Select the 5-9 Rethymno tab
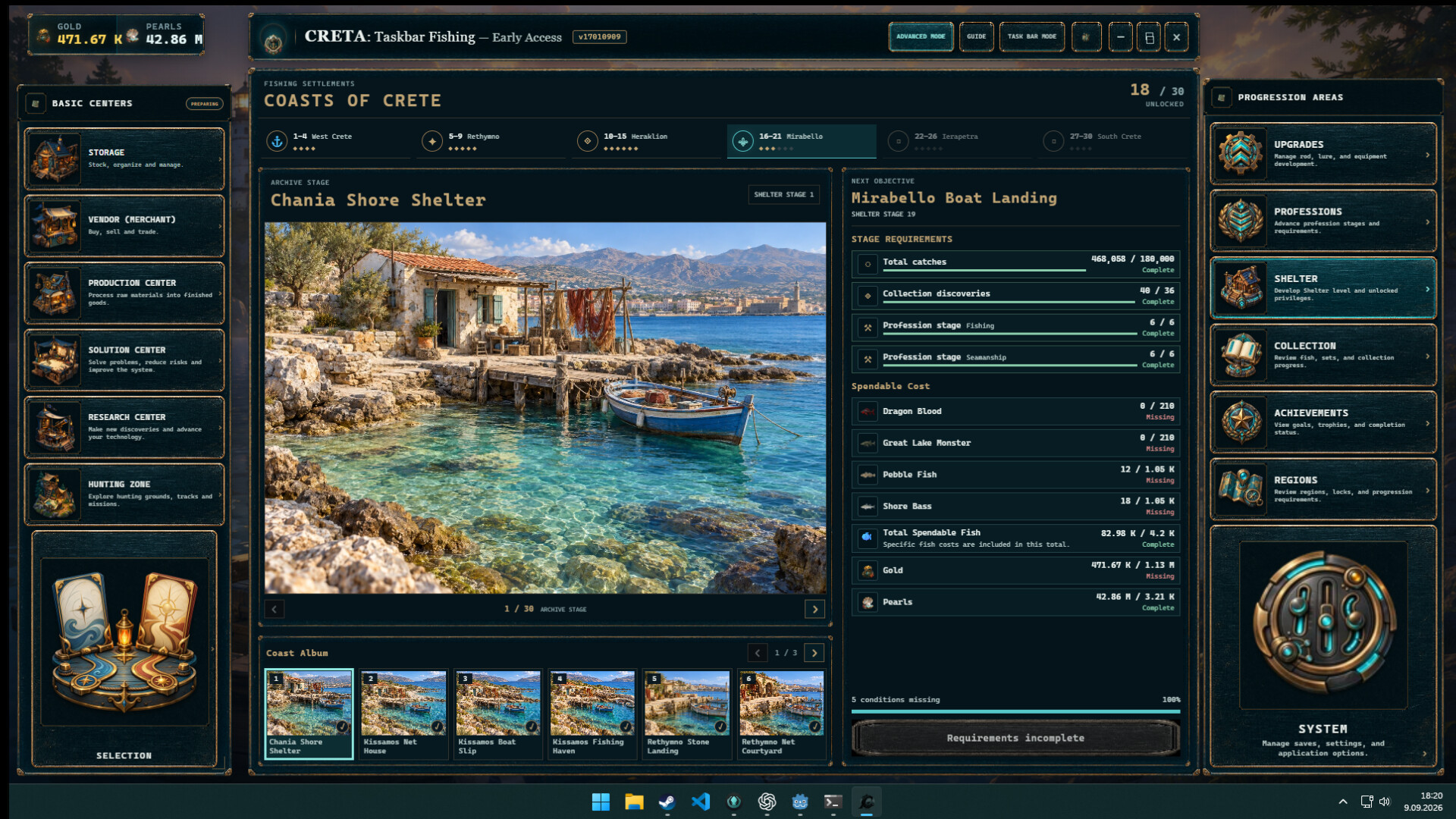1456x819 pixels. coord(492,141)
